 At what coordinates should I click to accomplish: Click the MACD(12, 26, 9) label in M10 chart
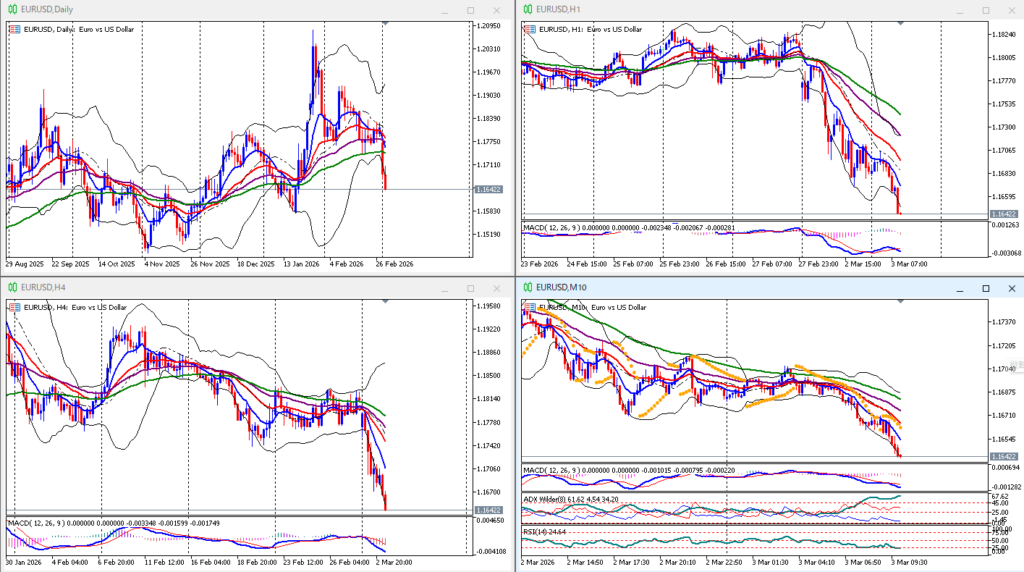pyautogui.click(x=562, y=470)
